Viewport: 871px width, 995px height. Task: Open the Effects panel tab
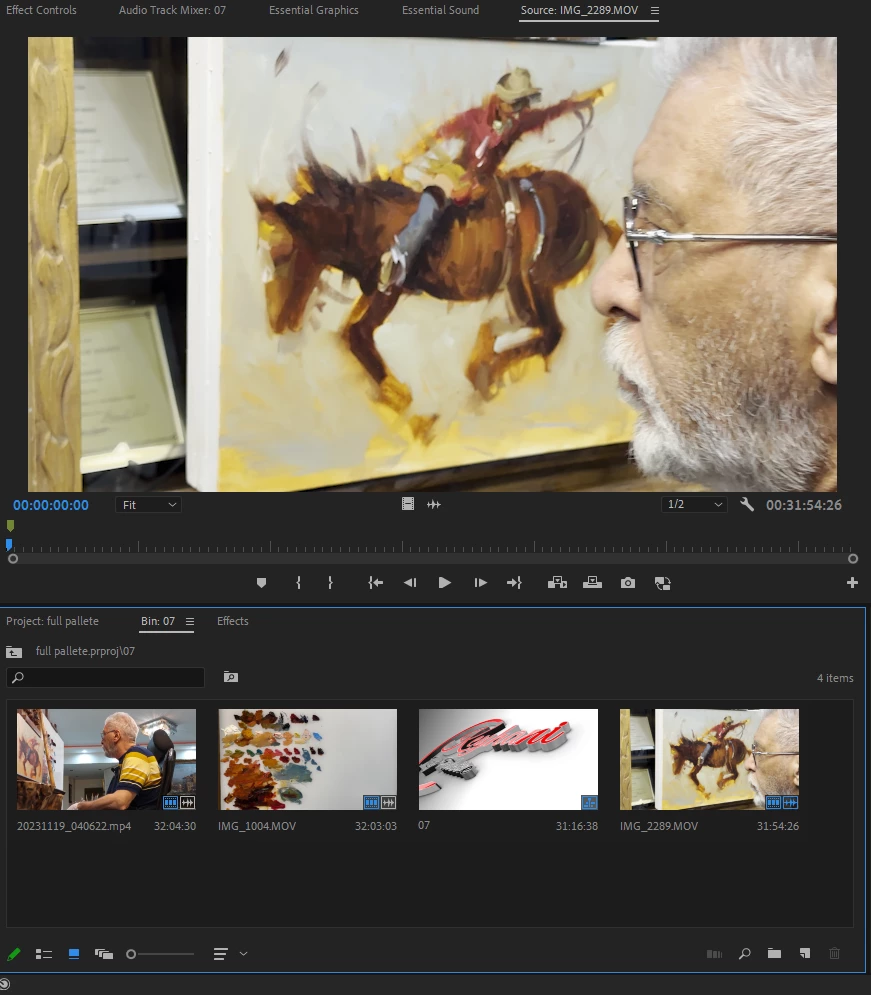(233, 621)
